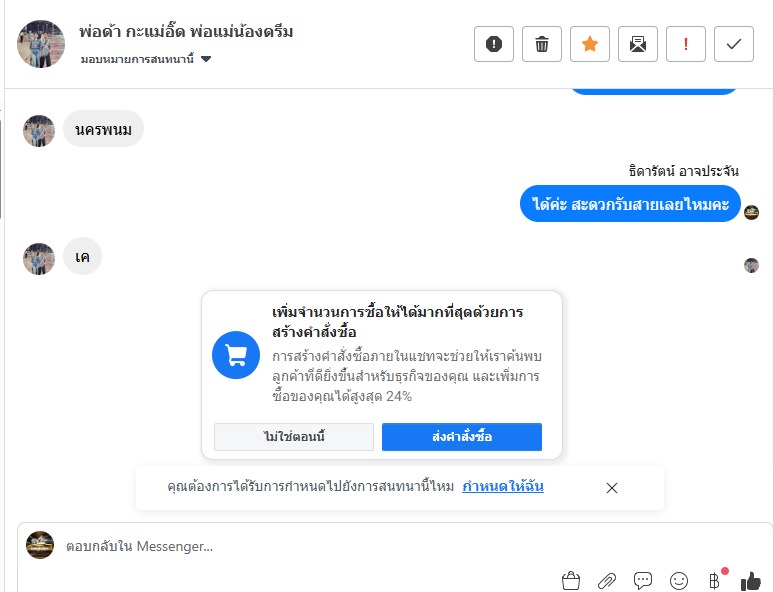Dismiss the order prompt with ไม่ใช่ตอนนี้
This screenshot has width=773, height=592.
294,437
